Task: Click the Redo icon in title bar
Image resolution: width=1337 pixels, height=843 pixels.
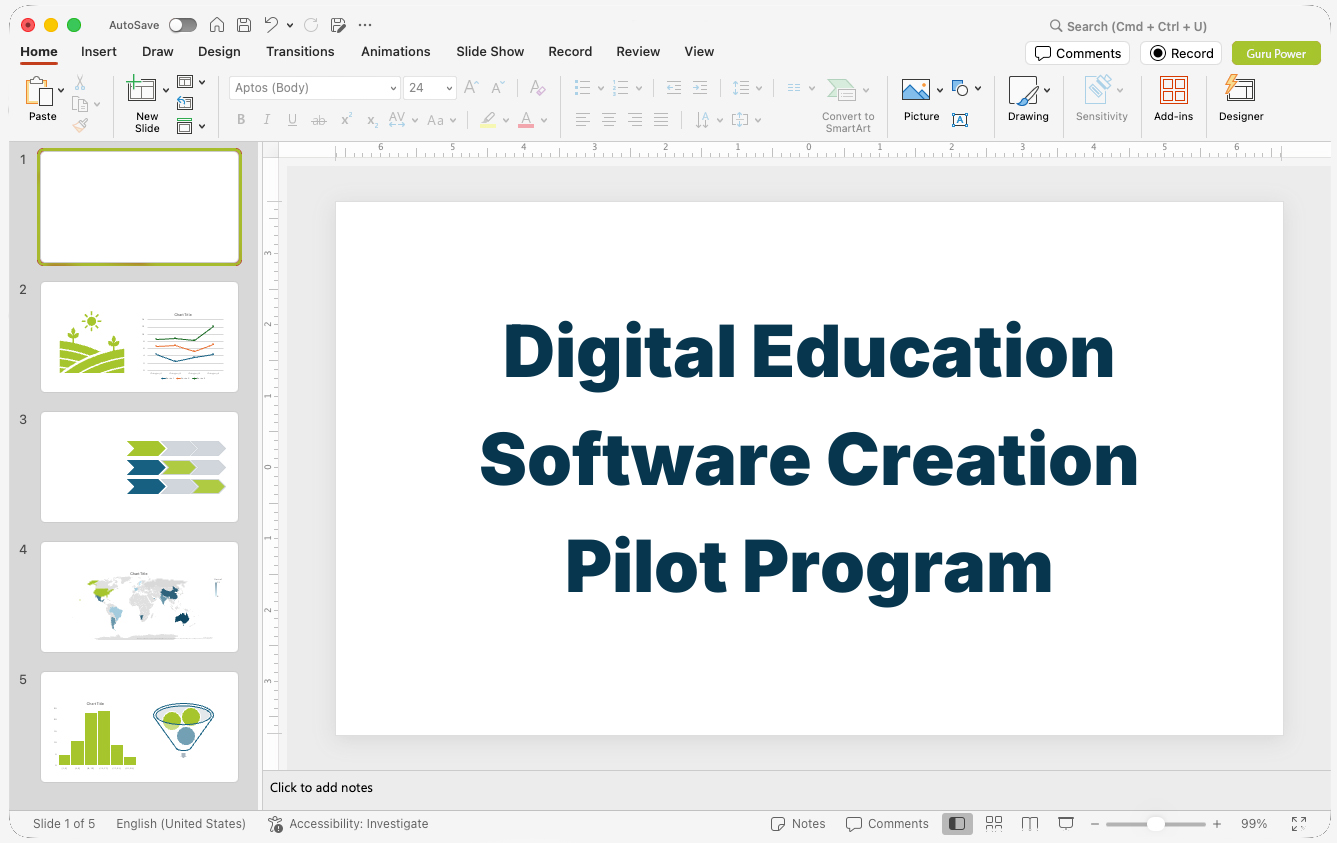Action: pos(311,25)
